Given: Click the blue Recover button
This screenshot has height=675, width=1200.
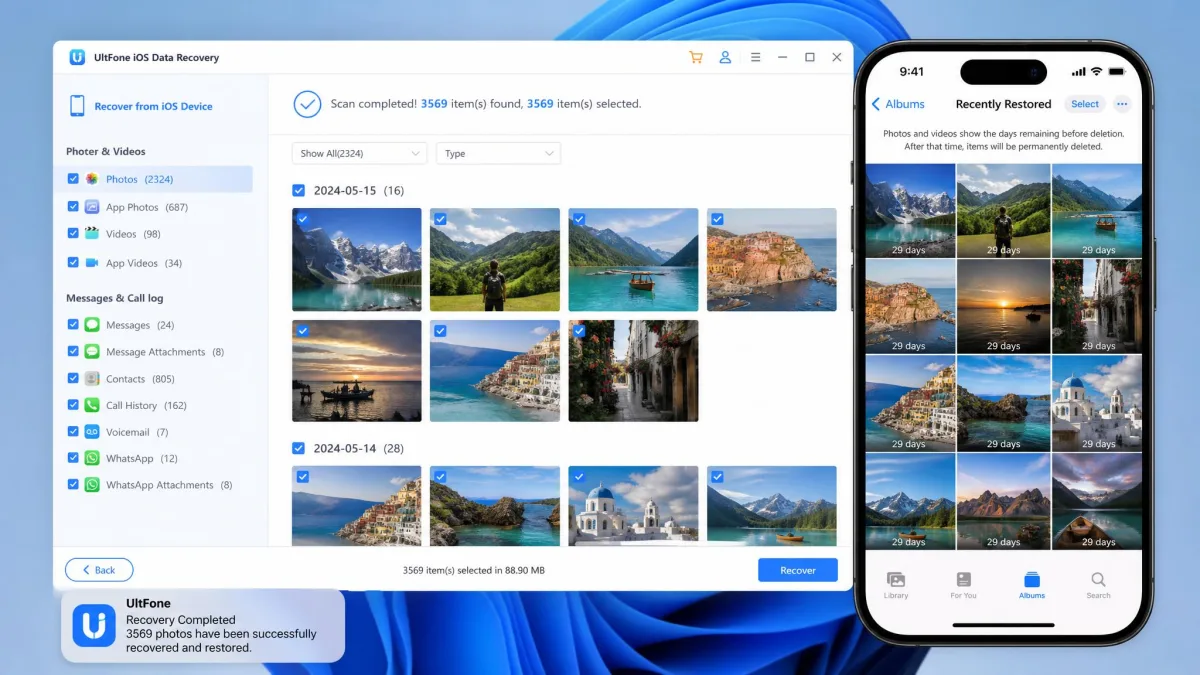Looking at the screenshot, I should click(x=798, y=570).
